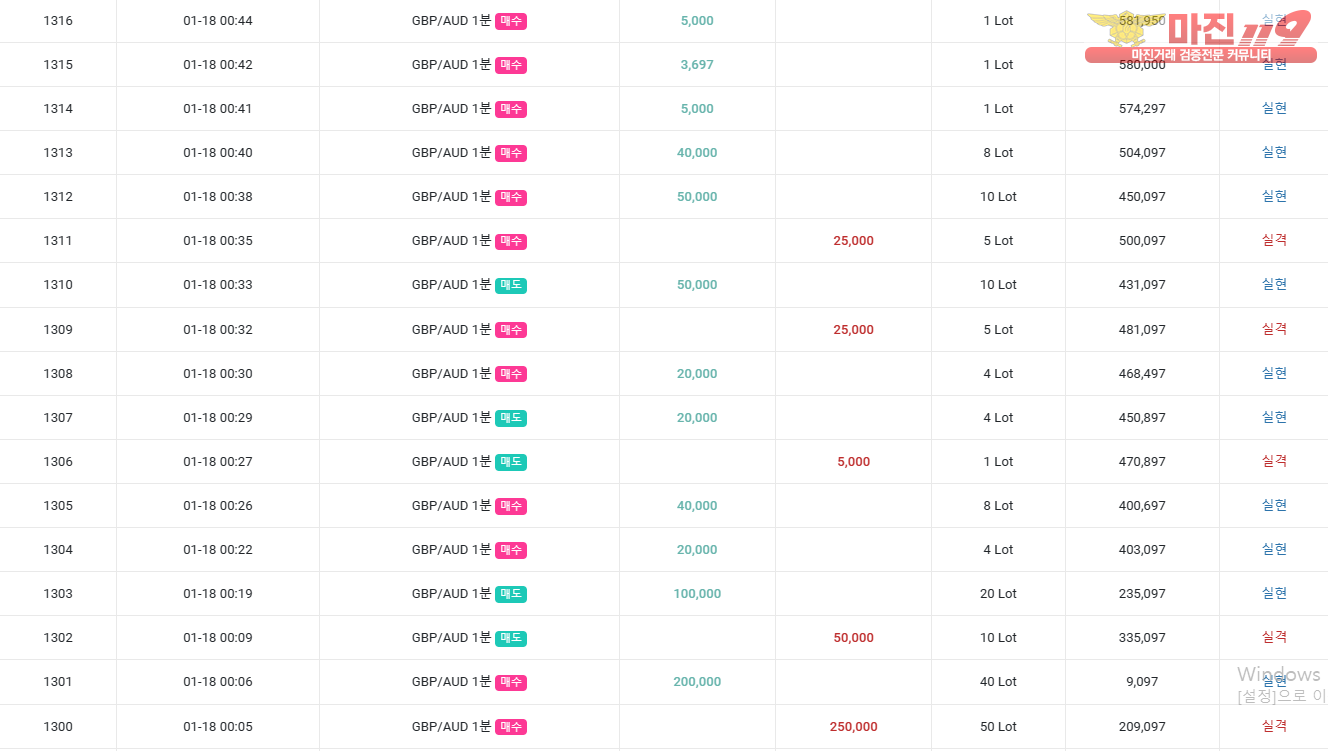The height and width of the screenshot is (751, 1328).
Task: Click the 실현 status in row 1314
Action: pyautogui.click(x=1274, y=108)
